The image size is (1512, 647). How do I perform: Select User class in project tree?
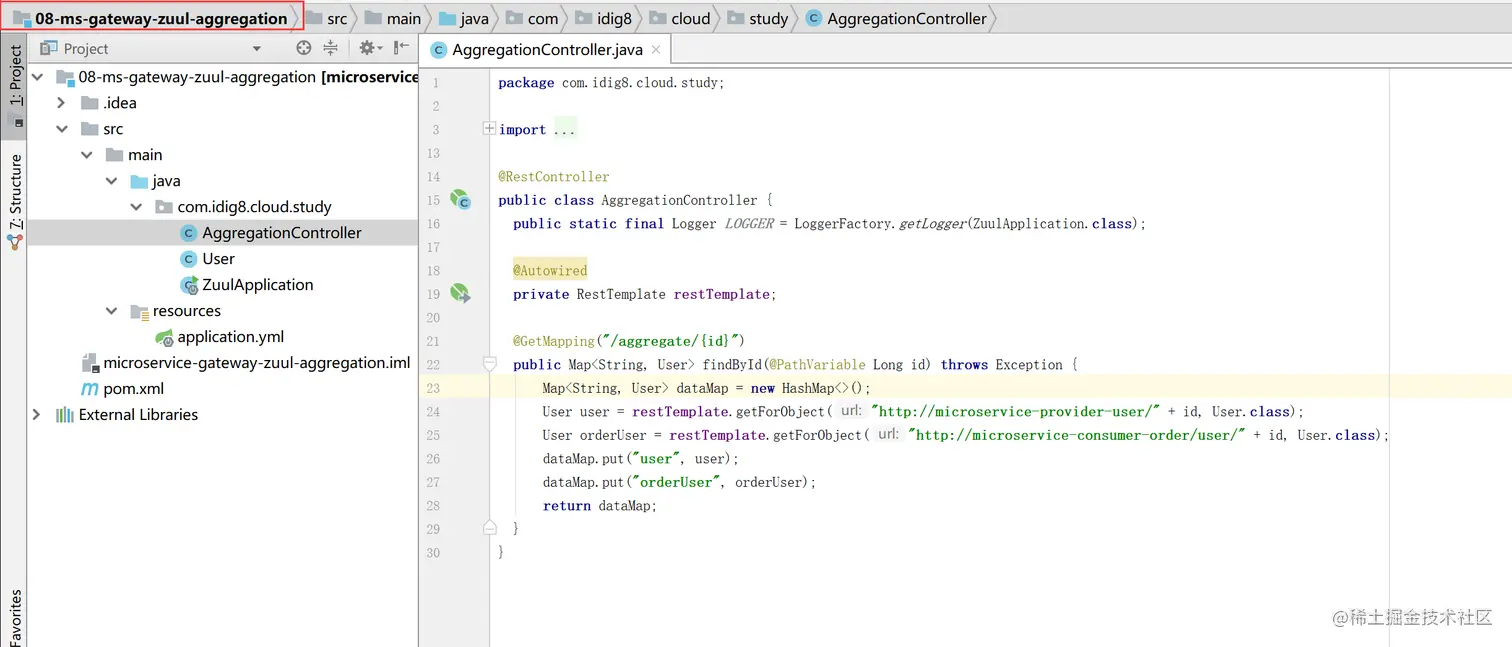pyautogui.click(x=218, y=259)
